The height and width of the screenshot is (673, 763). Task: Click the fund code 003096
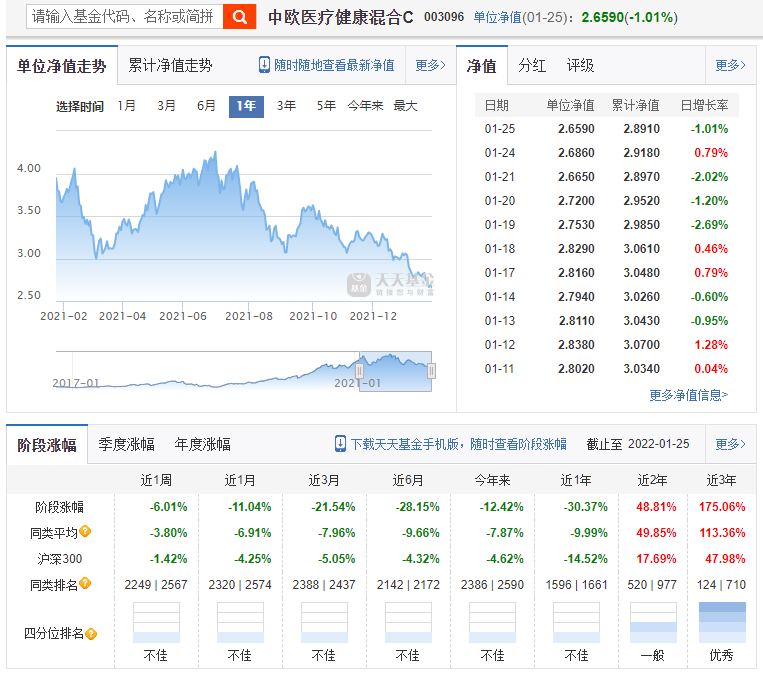coord(444,17)
